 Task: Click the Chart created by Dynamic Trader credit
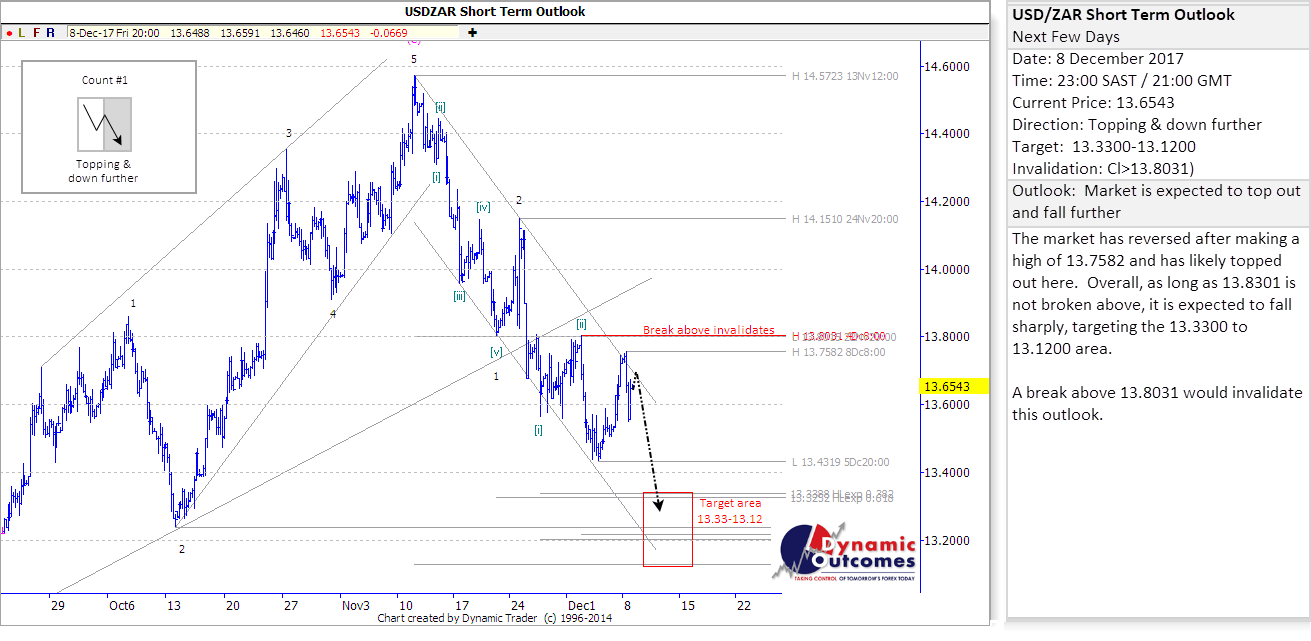(x=494, y=619)
